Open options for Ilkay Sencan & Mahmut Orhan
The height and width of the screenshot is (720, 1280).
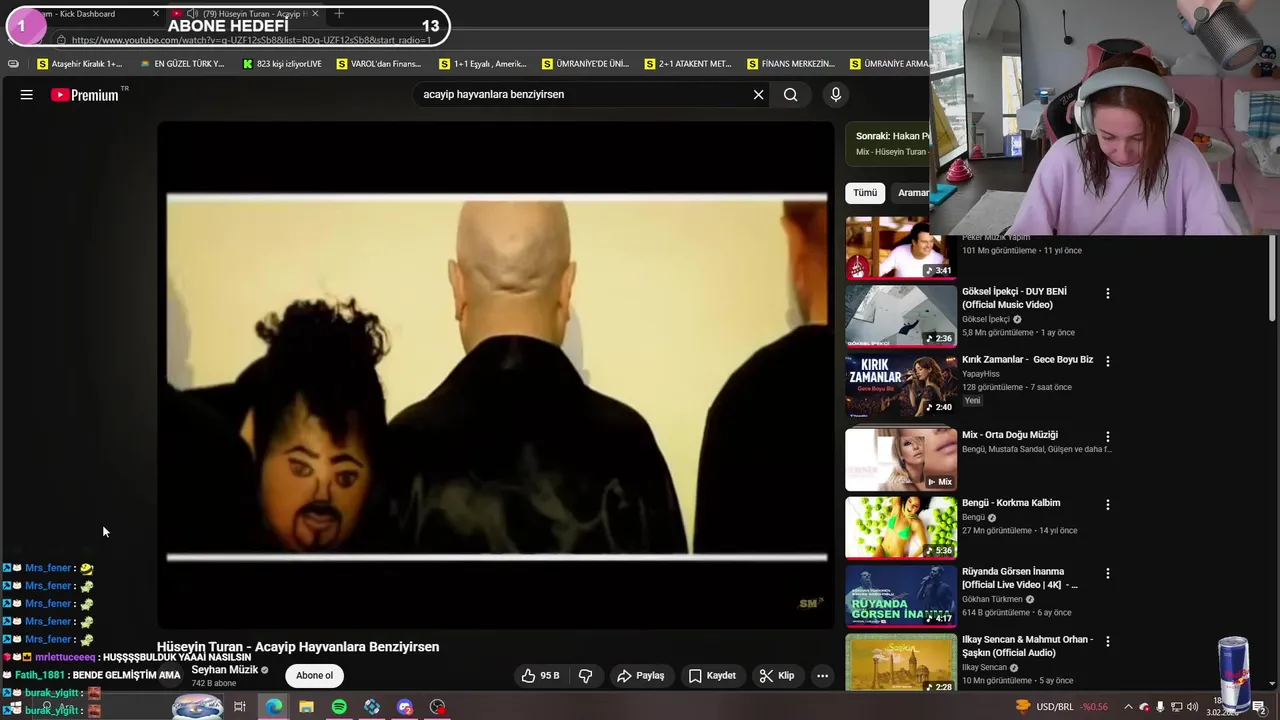pos(1107,641)
